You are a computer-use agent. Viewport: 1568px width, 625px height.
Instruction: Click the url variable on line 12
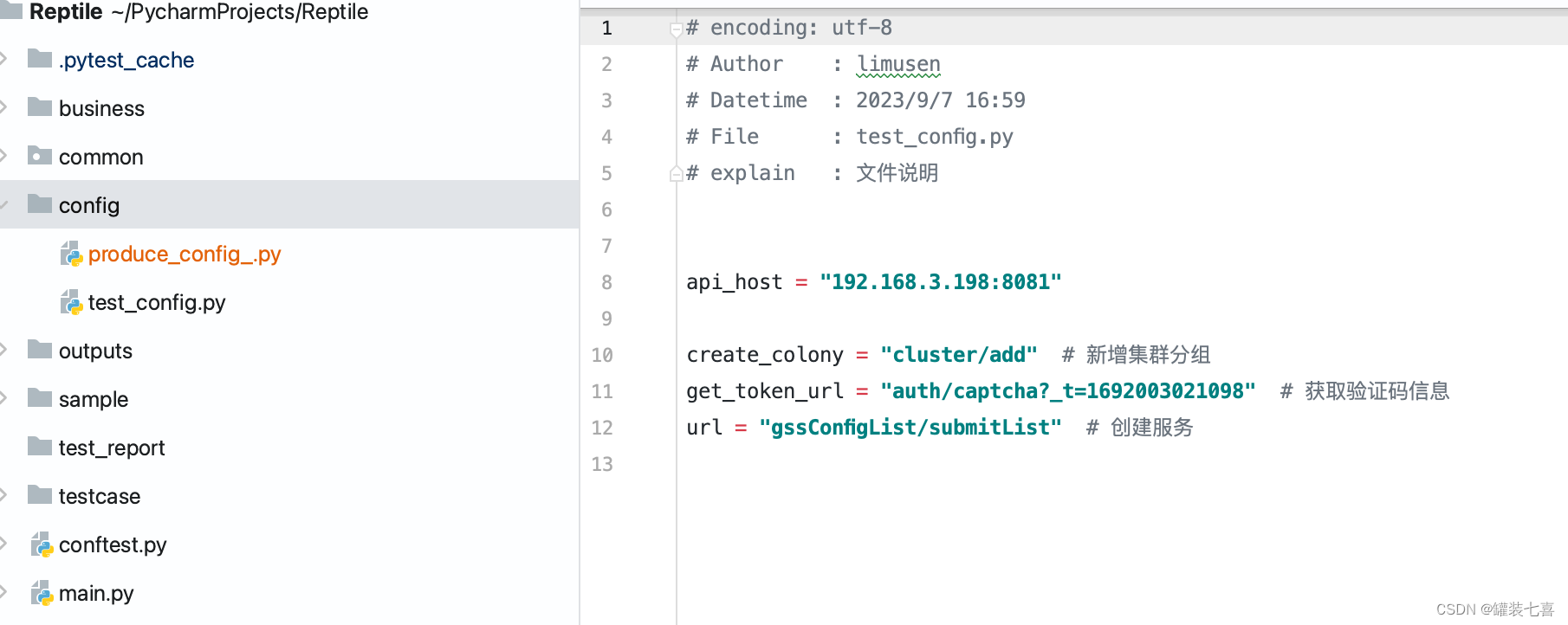point(704,428)
